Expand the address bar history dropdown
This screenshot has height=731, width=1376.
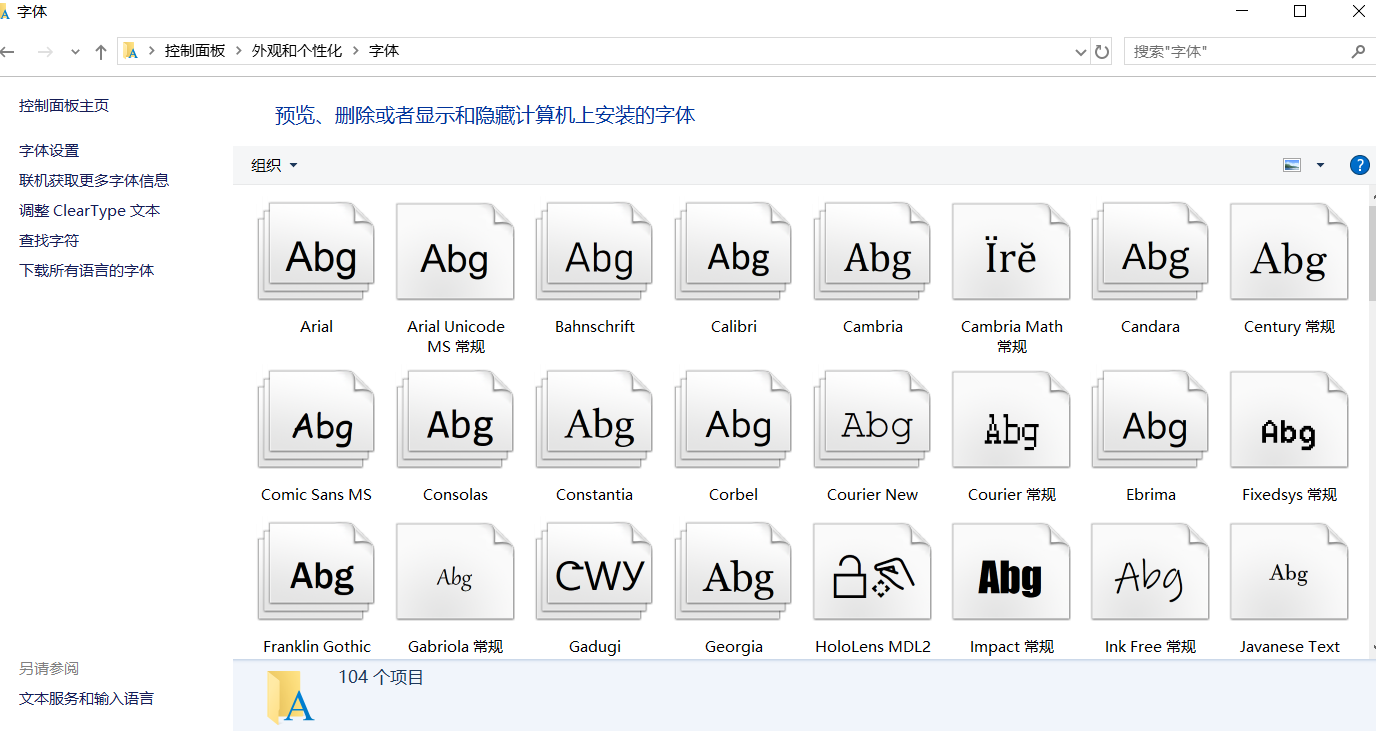[1080, 52]
